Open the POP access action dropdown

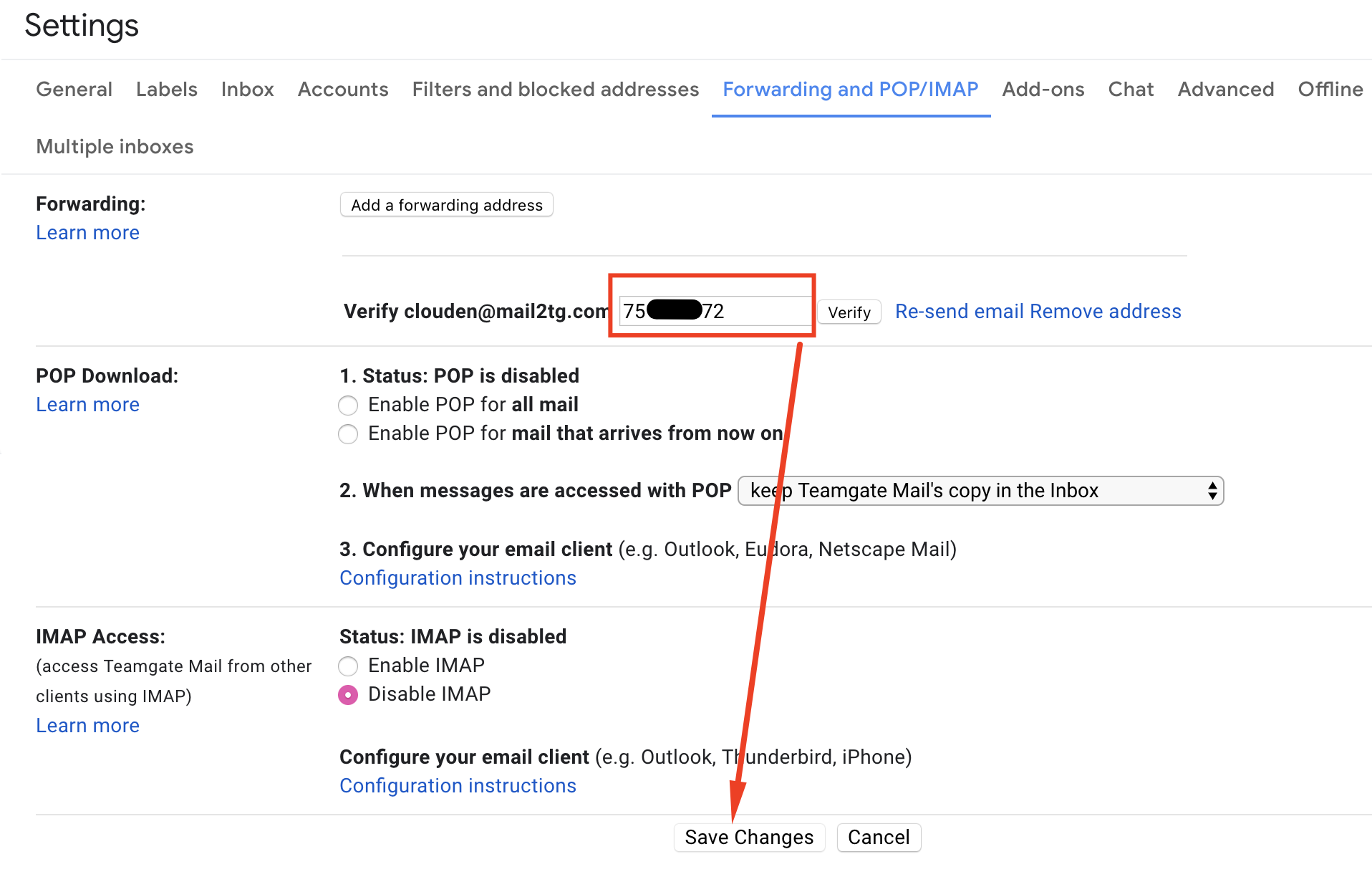point(981,491)
